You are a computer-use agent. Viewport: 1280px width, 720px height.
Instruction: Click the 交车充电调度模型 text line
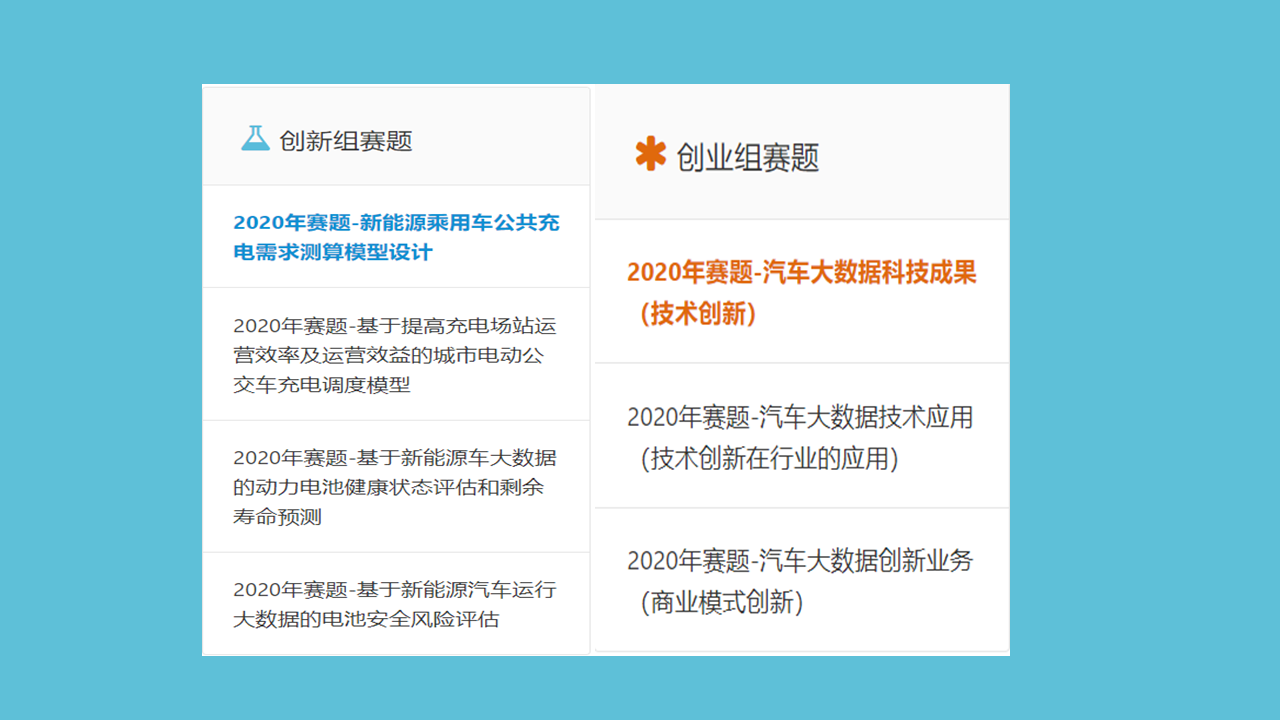322,385
